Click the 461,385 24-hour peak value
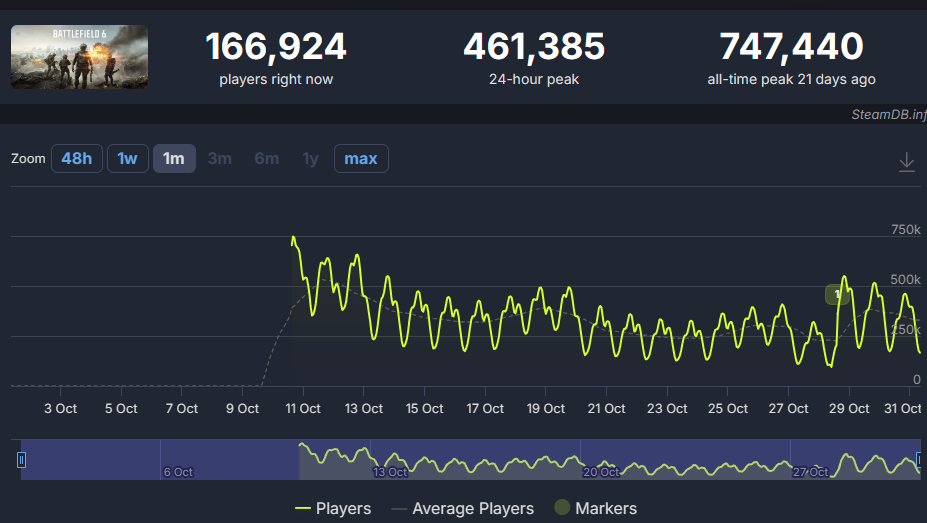927x523 pixels. coord(534,47)
